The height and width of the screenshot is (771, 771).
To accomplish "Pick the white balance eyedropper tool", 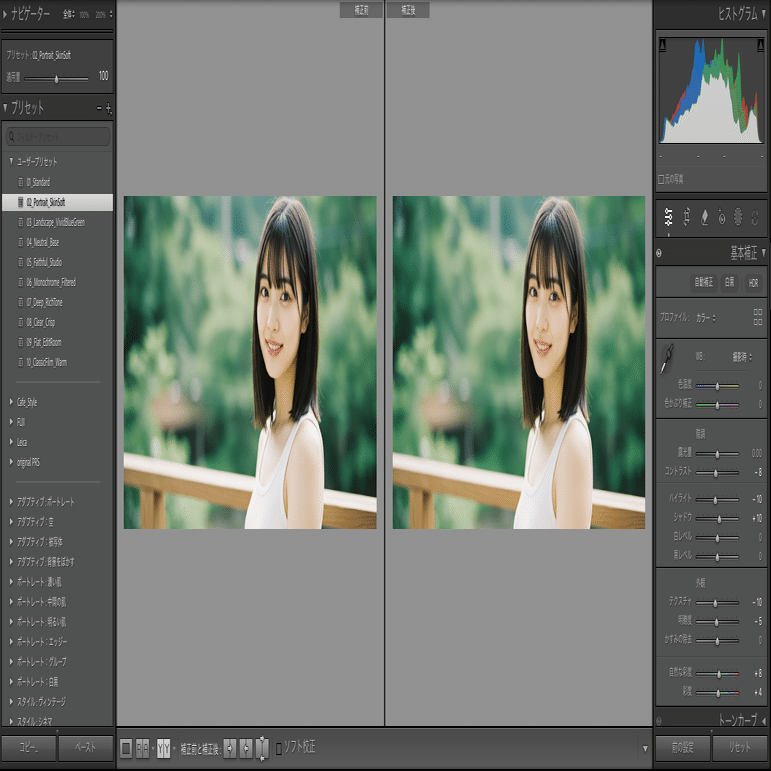I will 667,359.
